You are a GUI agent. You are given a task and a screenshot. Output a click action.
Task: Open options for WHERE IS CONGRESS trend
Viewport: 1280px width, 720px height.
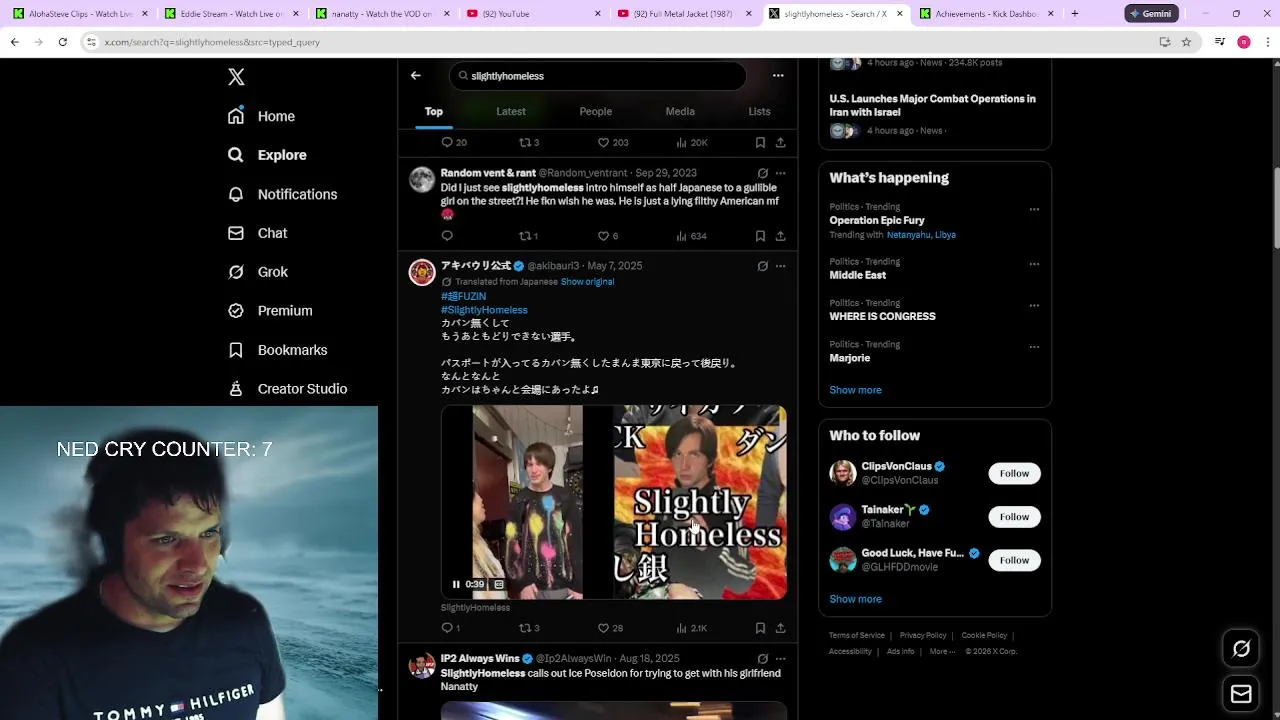click(1034, 306)
